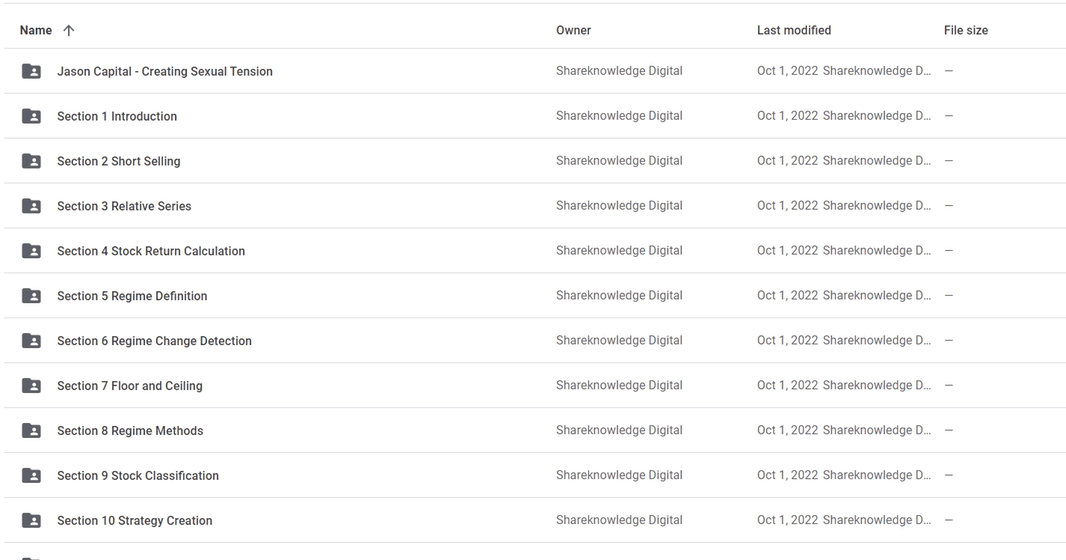Open Section 6 Regime Change Detection folder
Viewport: 1066px width, 560px height.
coord(154,340)
